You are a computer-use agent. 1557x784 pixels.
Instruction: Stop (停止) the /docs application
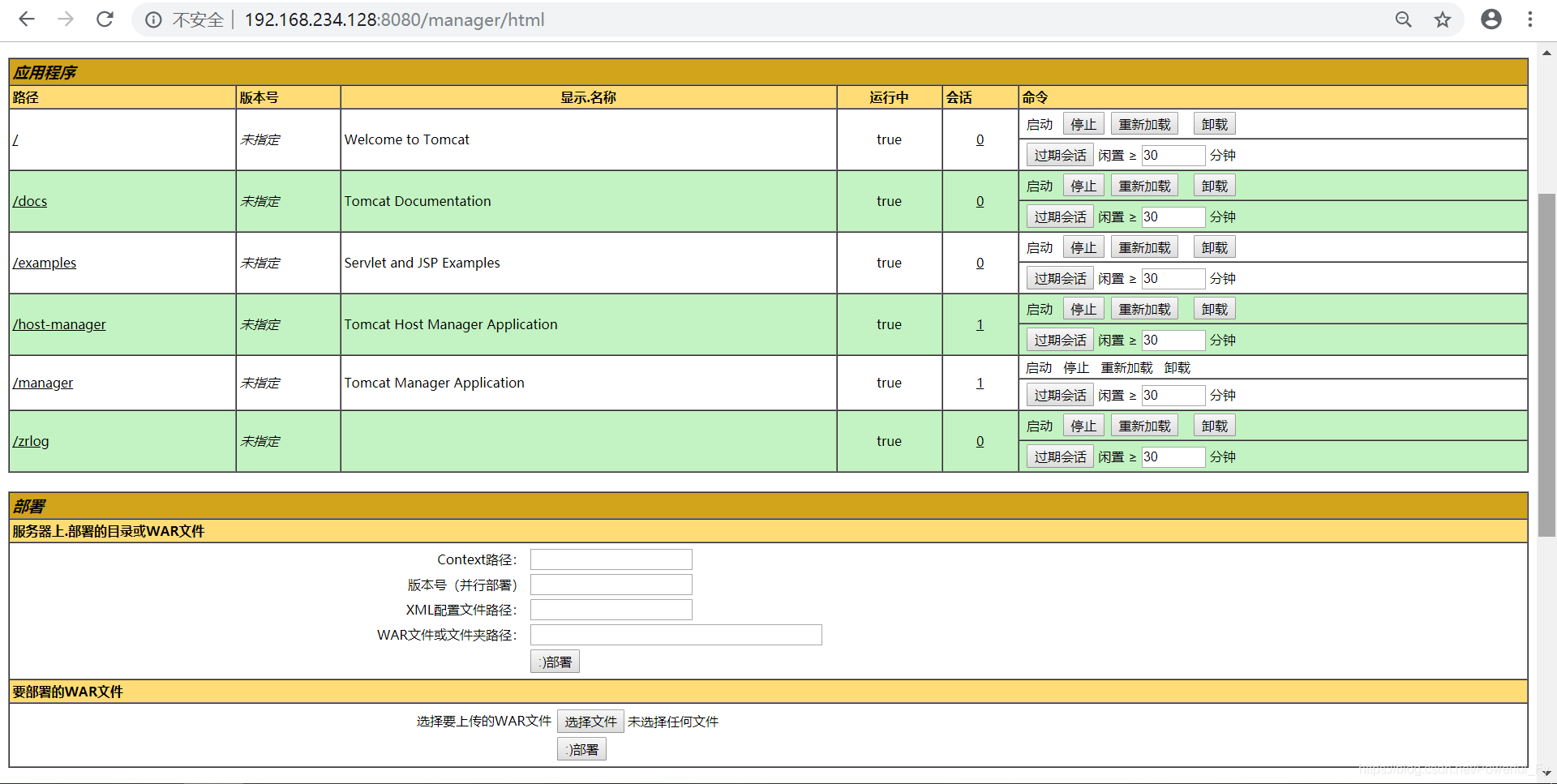click(x=1083, y=186)
